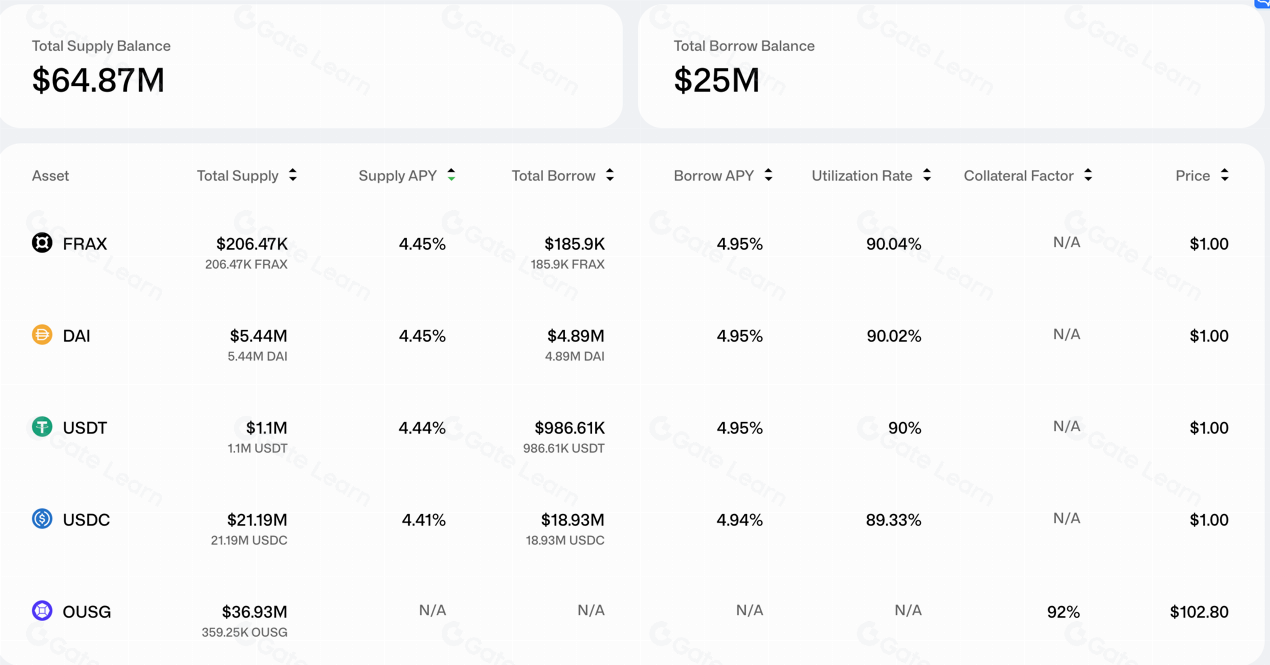Open the USDC asset row
The height and width of the screenshot is (665, 1270).
click(86, 520)
